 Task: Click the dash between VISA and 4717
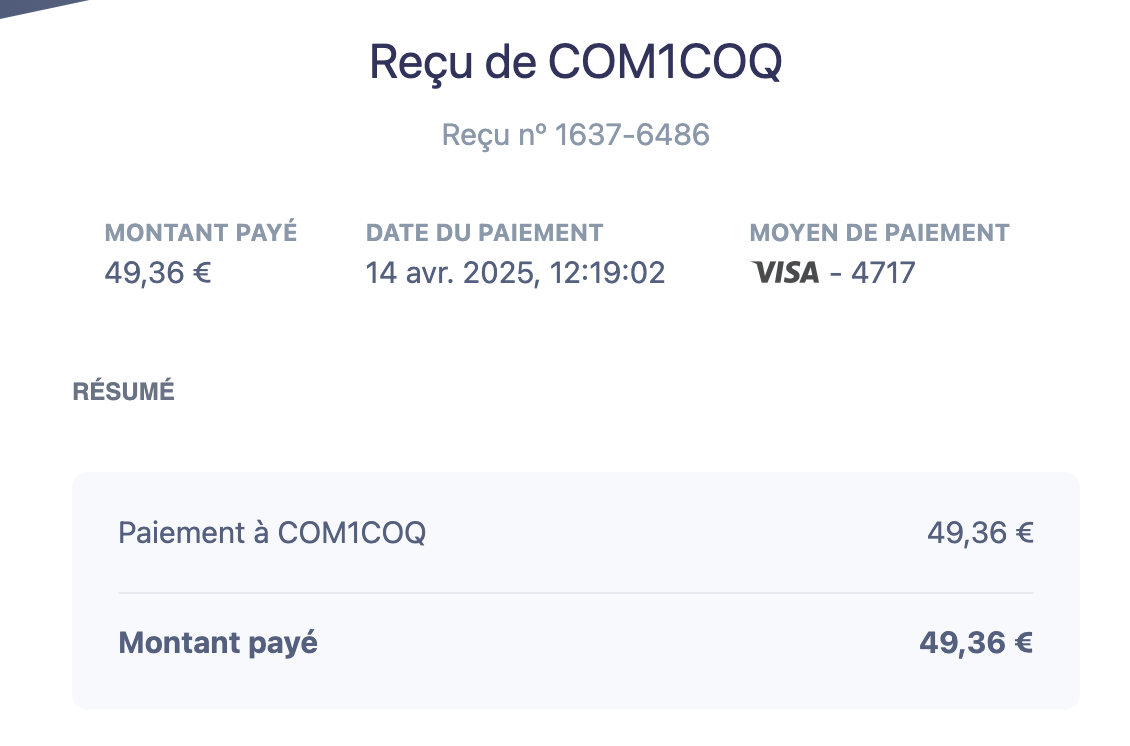(835, 275)
